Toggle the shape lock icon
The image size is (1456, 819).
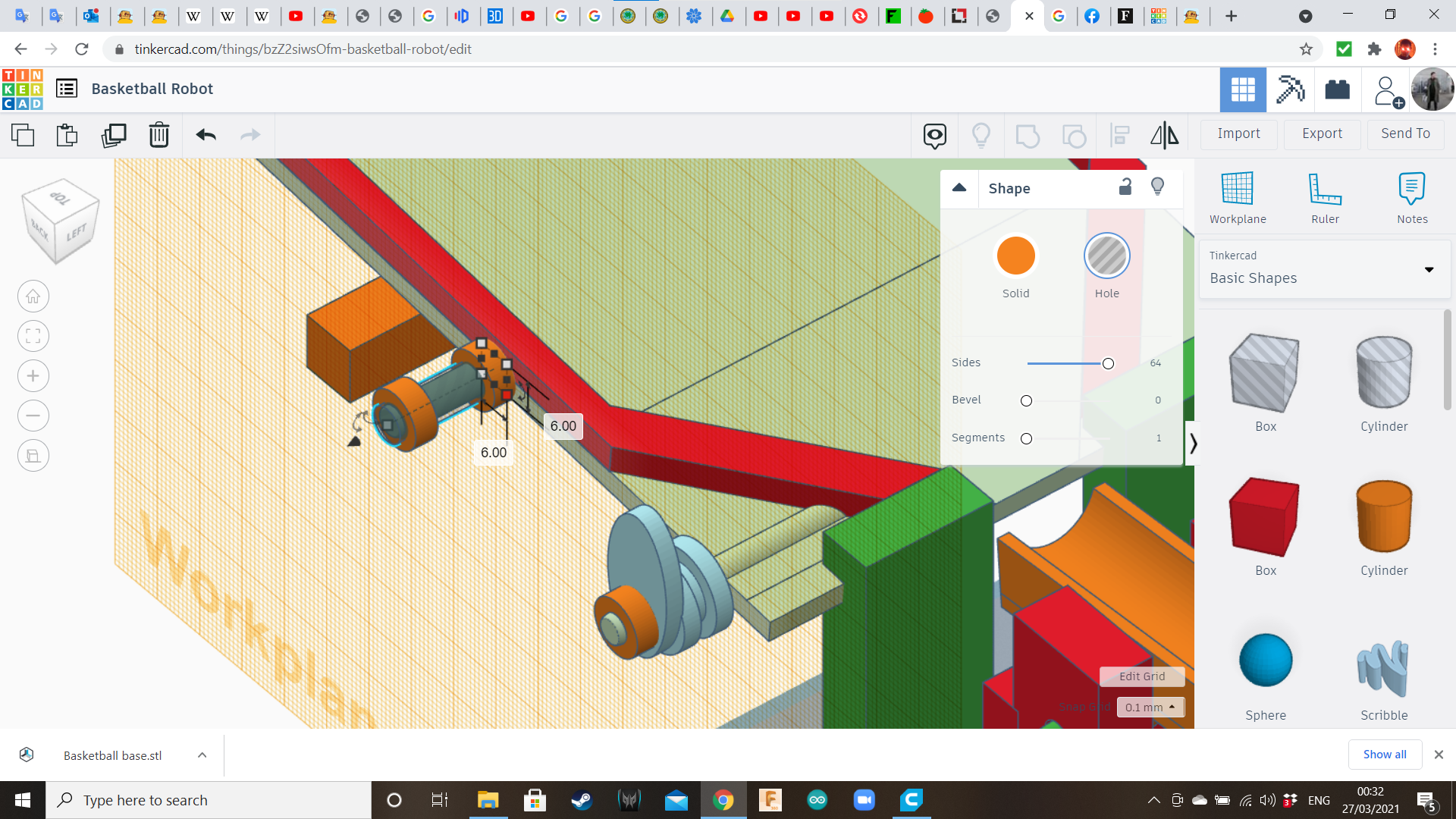pos(1125,187)
